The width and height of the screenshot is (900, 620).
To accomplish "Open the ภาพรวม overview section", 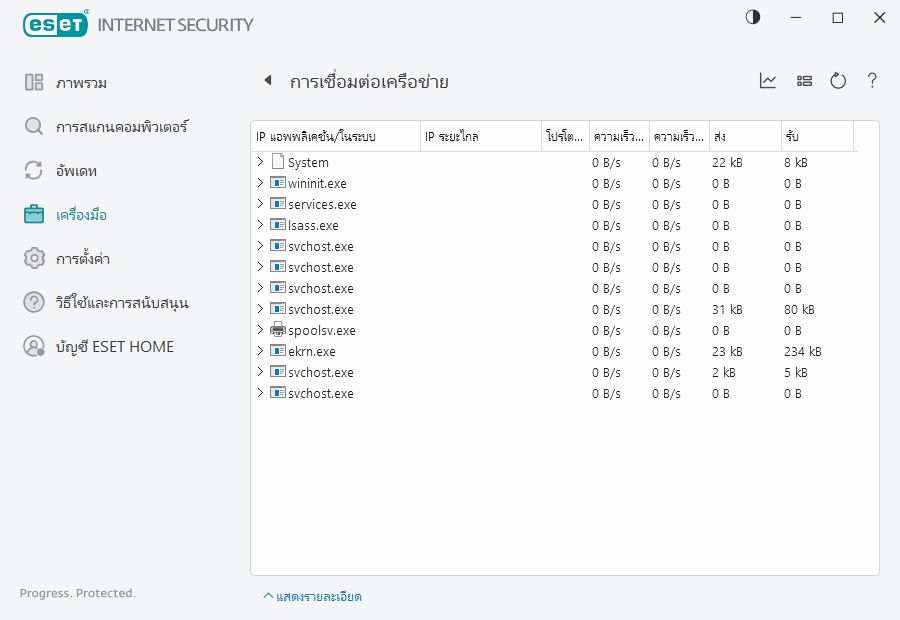I will point(81,83).
